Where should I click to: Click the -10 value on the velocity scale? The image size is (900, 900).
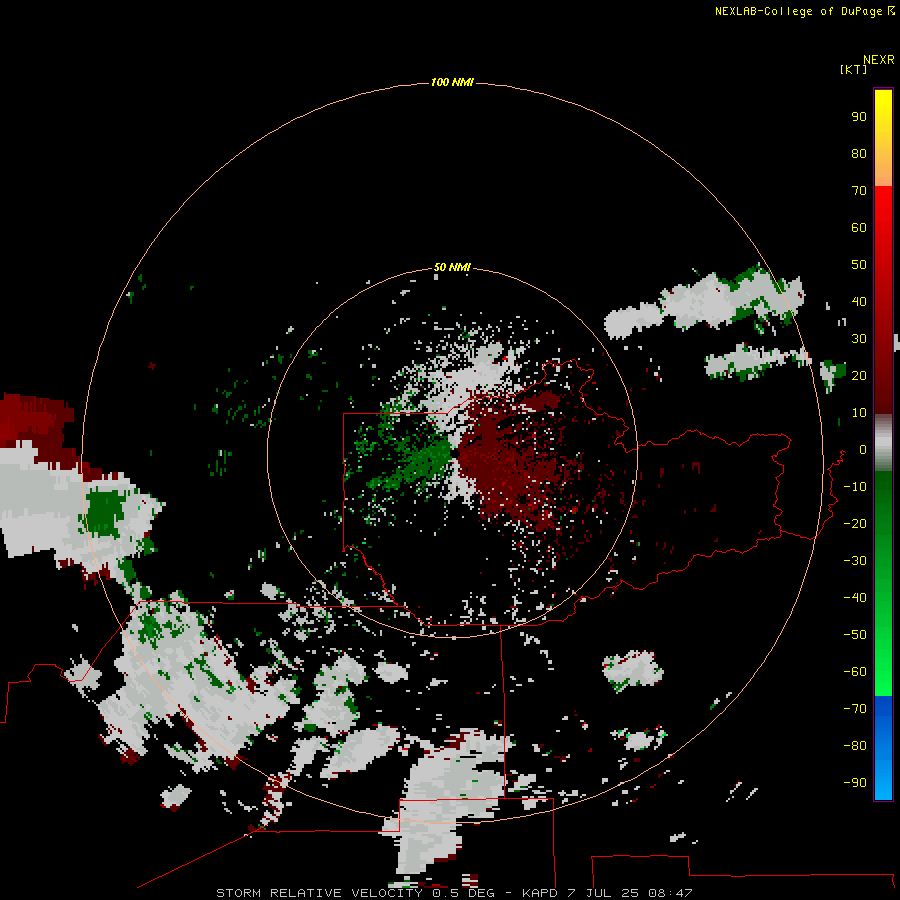[x=855, y=487]
